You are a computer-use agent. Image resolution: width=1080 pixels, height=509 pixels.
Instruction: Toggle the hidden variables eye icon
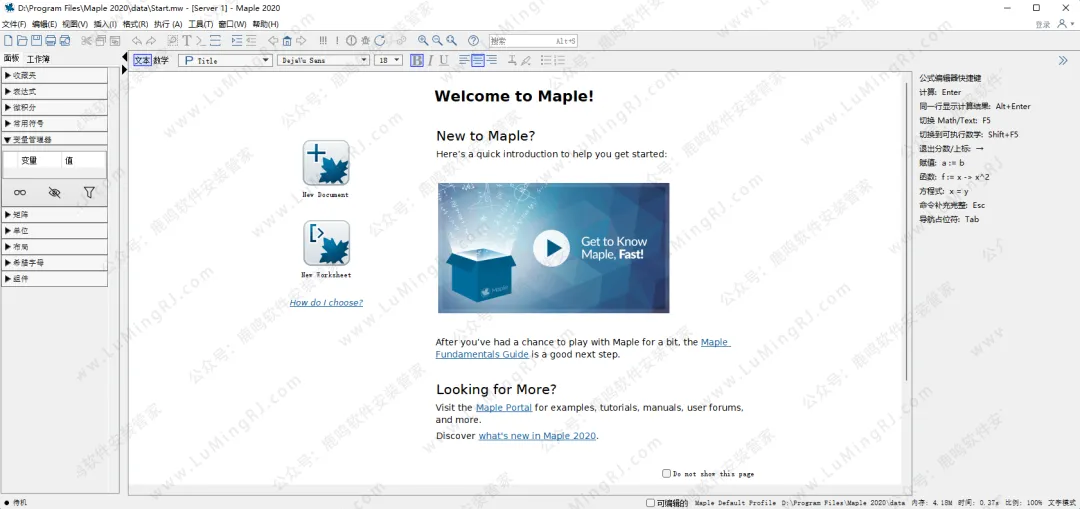(x=54, y=192)
